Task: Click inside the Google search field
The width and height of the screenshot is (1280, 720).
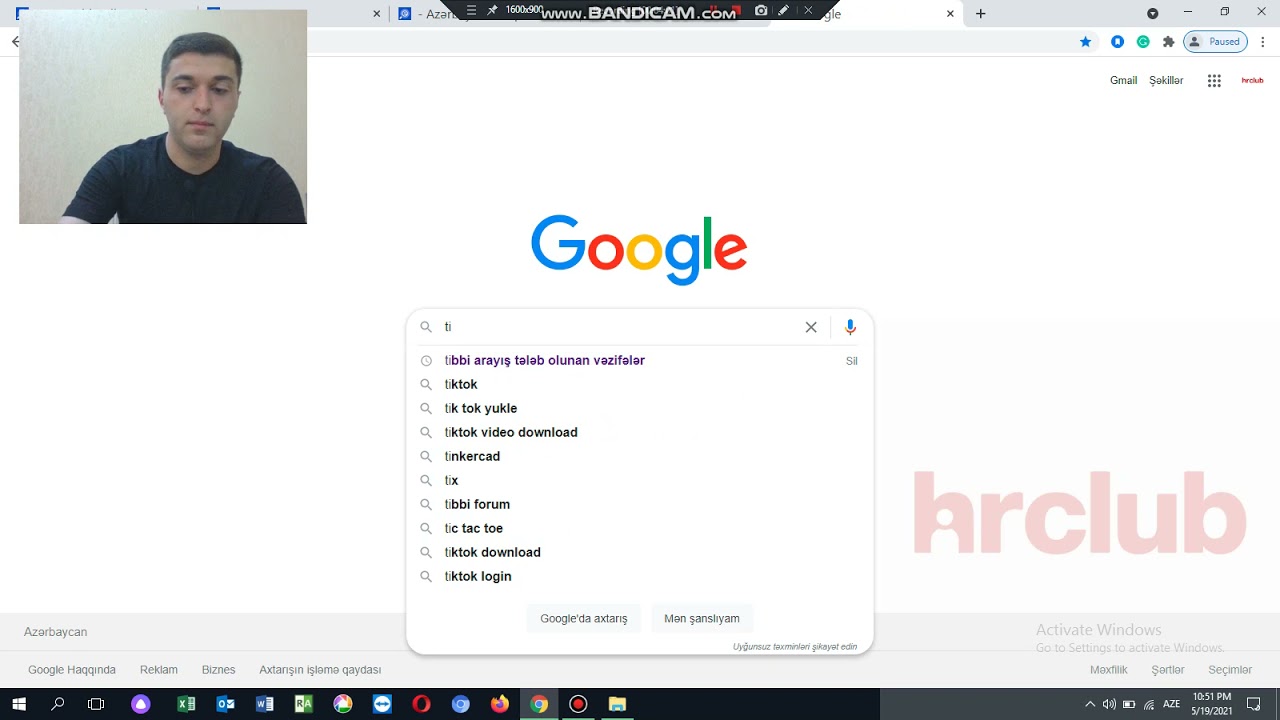Action: 620,327
